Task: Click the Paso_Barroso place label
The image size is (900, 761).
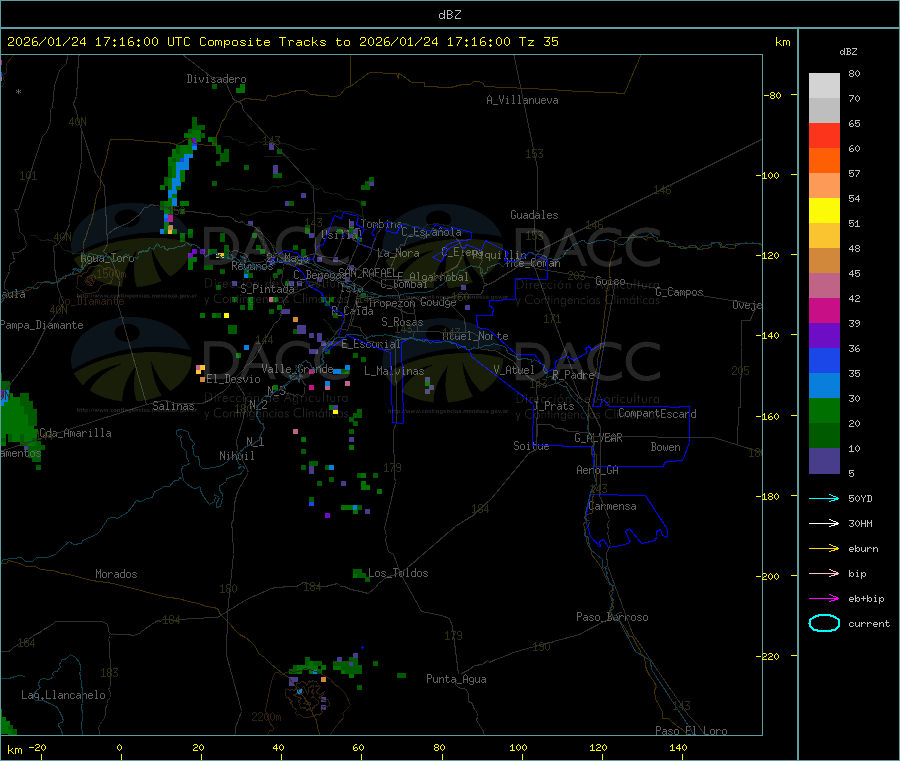Action: (612, 617)
